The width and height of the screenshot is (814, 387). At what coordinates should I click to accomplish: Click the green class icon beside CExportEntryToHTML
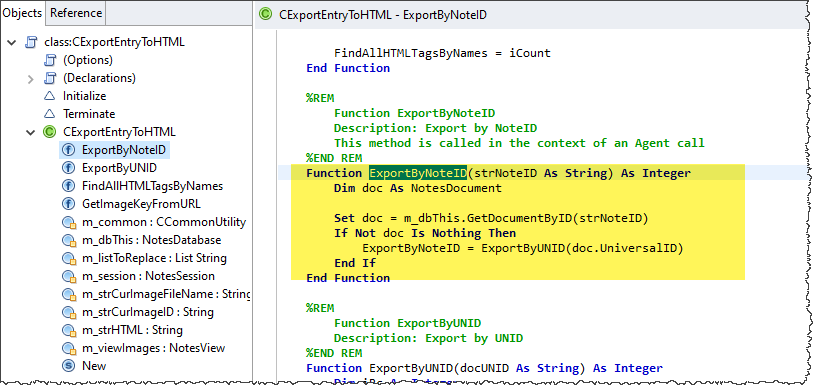pos(49,132)
